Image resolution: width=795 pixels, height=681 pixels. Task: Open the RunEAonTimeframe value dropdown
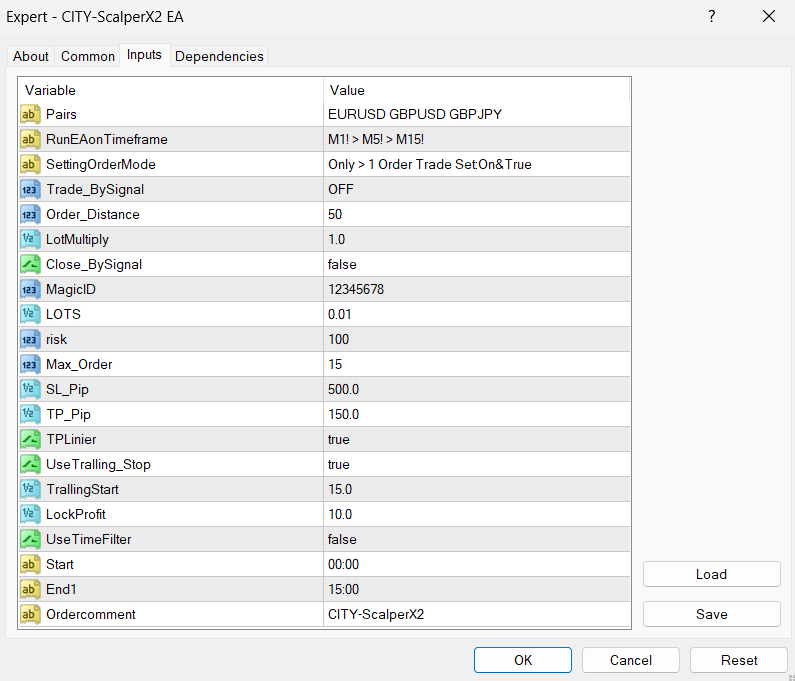pos(476,139)
